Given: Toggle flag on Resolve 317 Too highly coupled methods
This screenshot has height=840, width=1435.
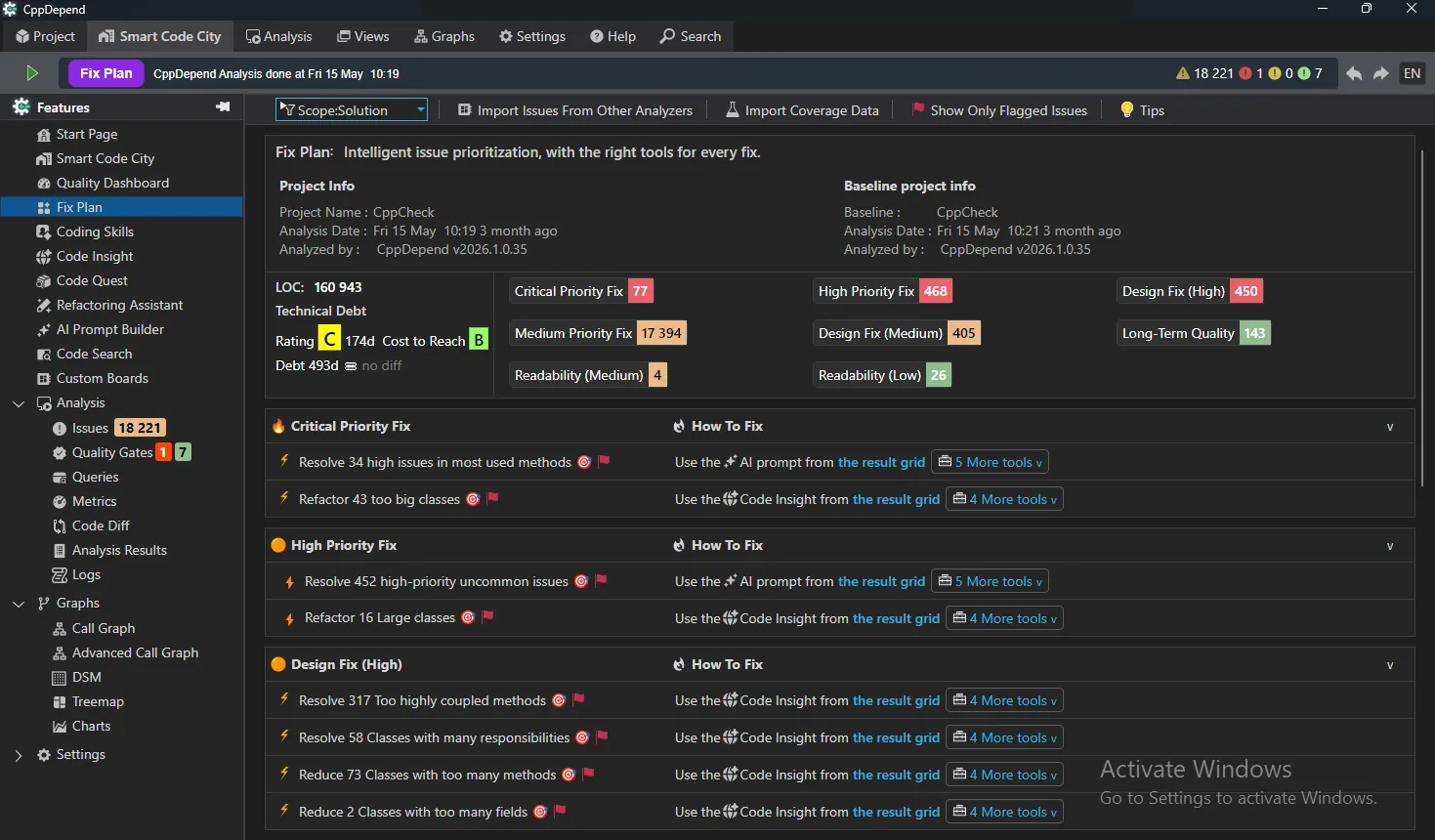Looking at the screenshot, I should pyautogui.click(x=578, y=699).
